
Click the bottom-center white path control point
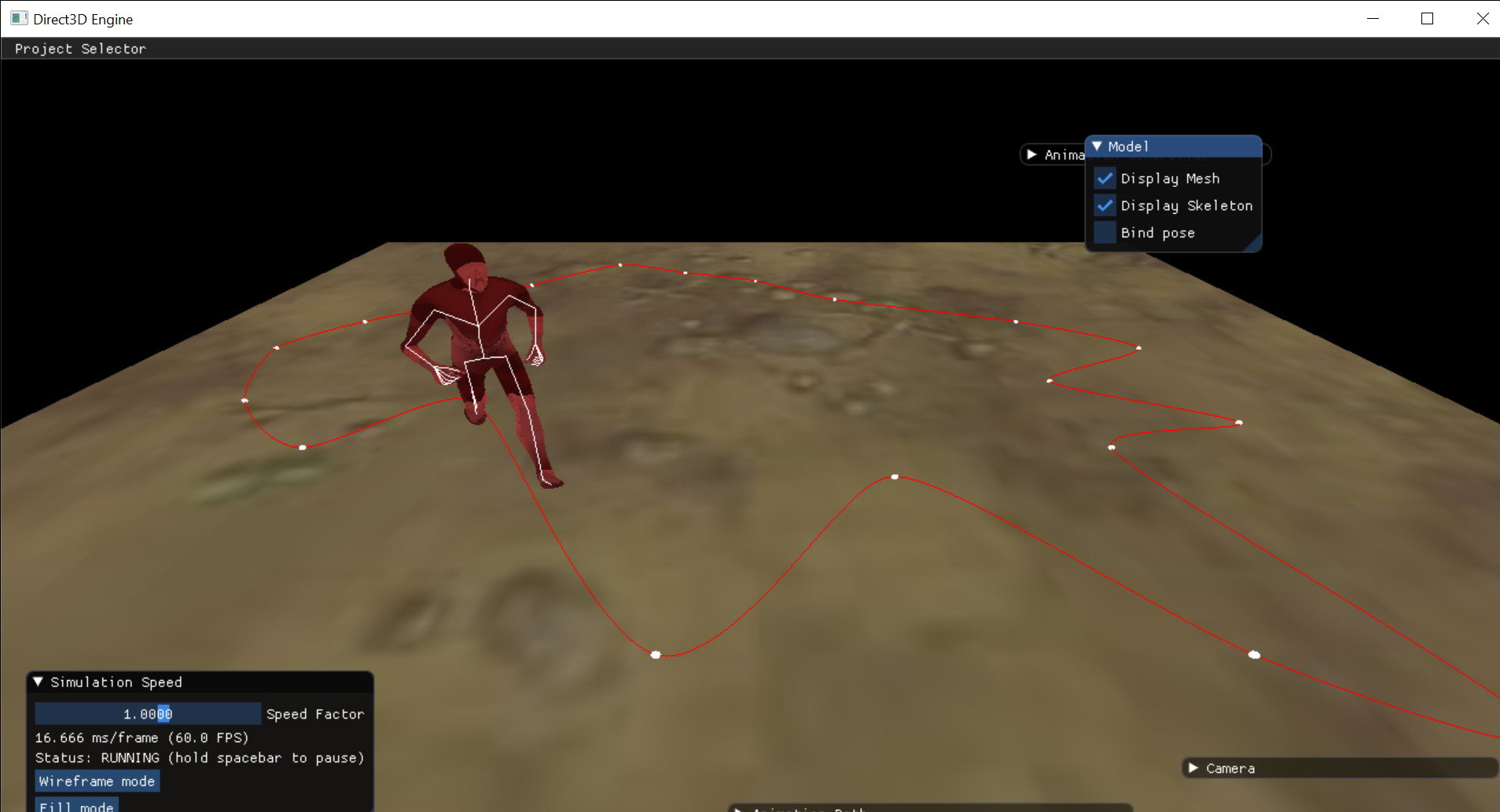655,654
